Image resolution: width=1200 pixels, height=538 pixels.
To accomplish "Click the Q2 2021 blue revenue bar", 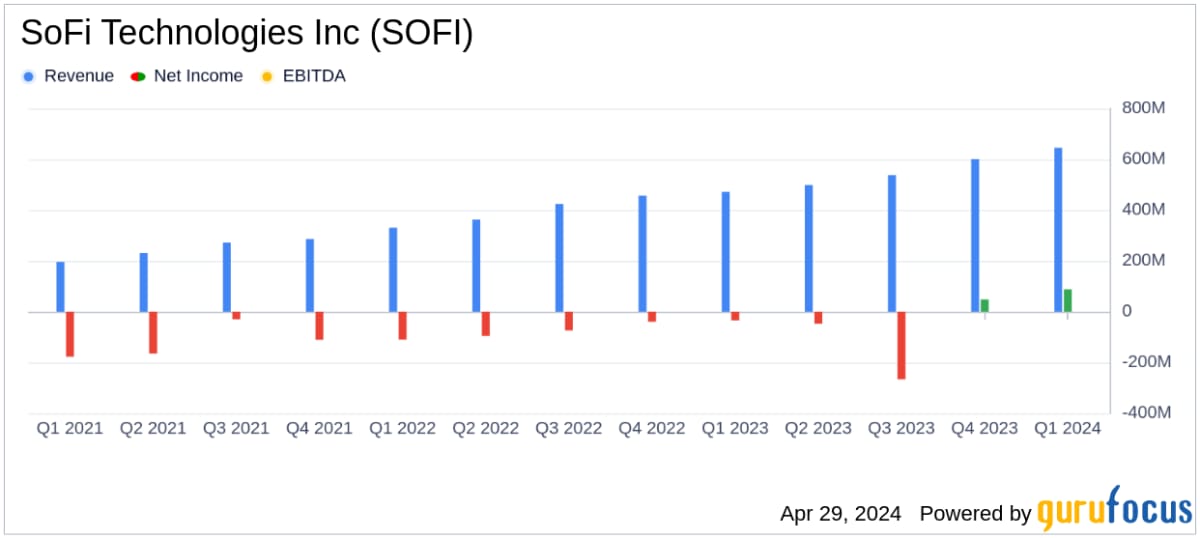I will point(144,282).
